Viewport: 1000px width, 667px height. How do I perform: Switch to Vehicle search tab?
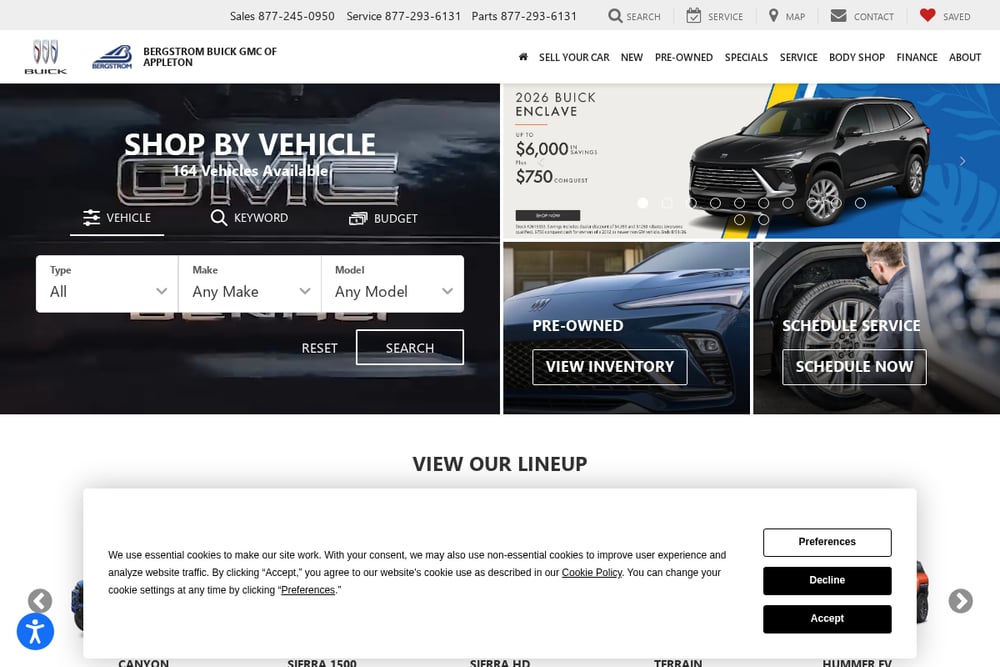[x=117, y=218]
